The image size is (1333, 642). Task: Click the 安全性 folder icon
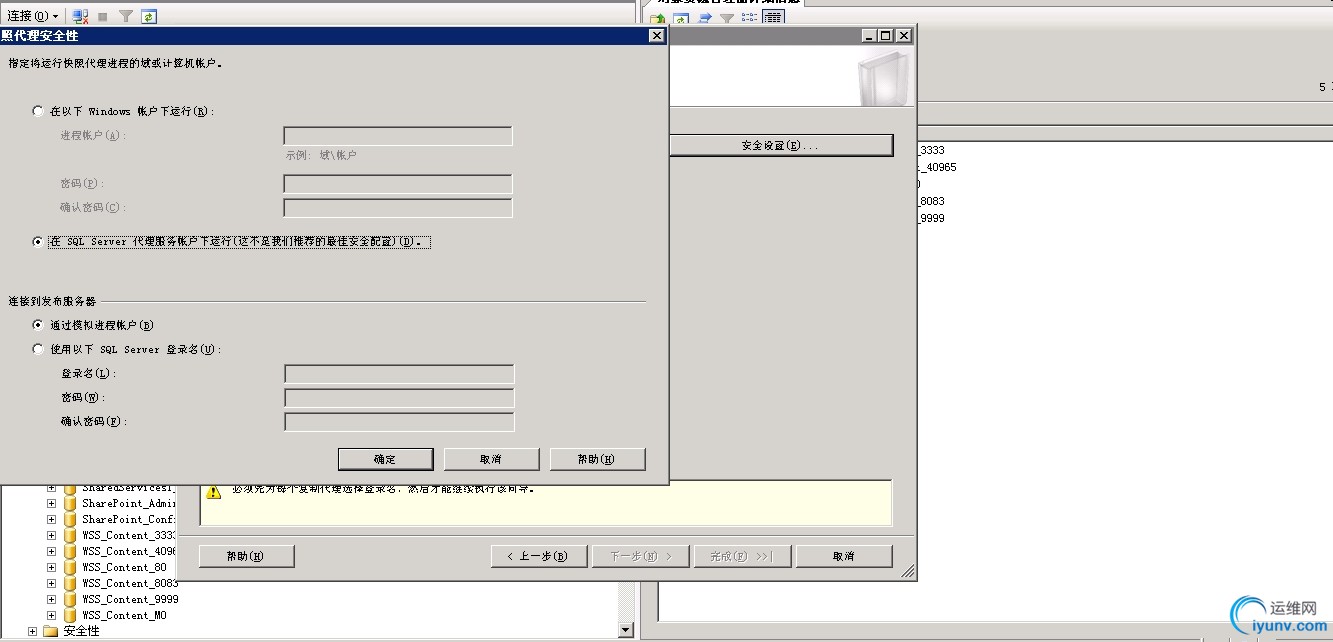51,631
